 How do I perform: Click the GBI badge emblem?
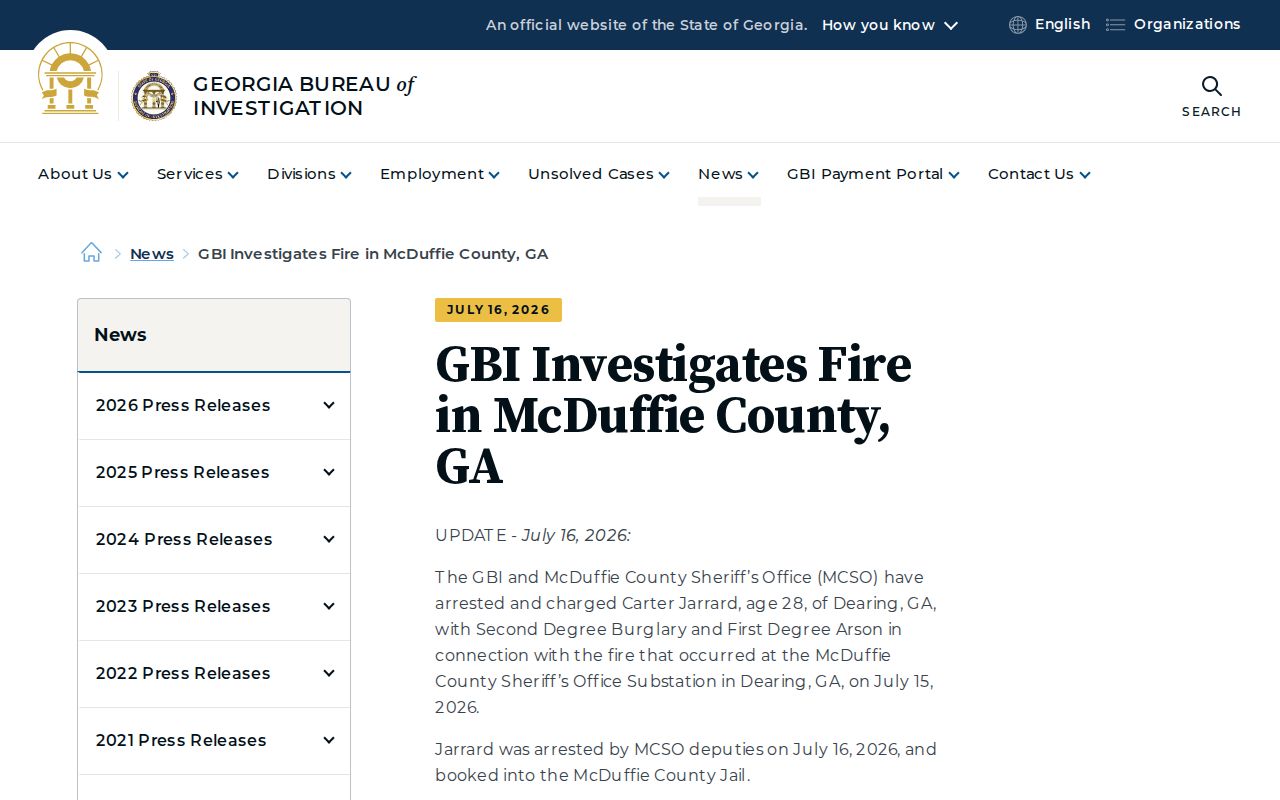154,96
